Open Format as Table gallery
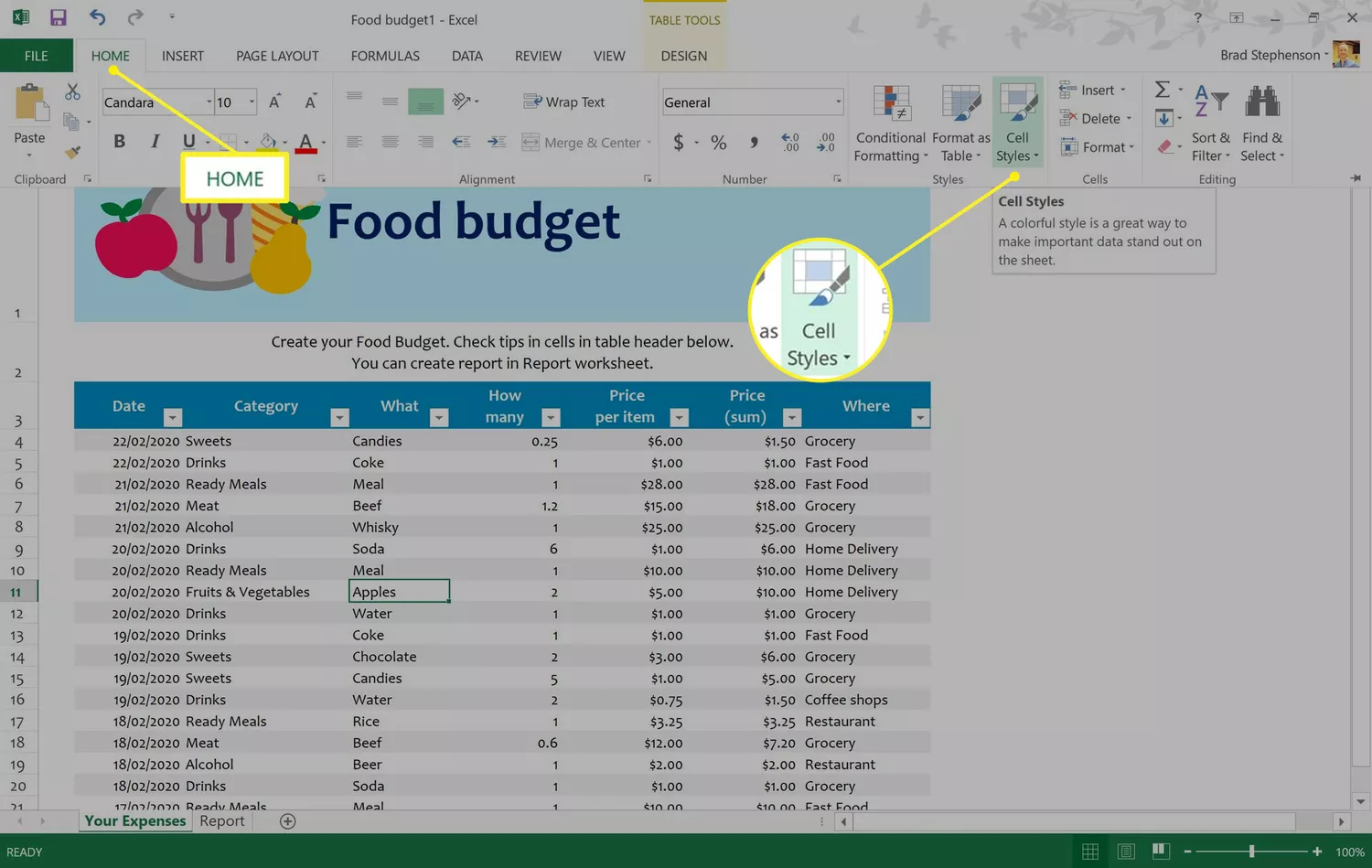This screenshot has height=868, width=1372. (x=961, y=123)
